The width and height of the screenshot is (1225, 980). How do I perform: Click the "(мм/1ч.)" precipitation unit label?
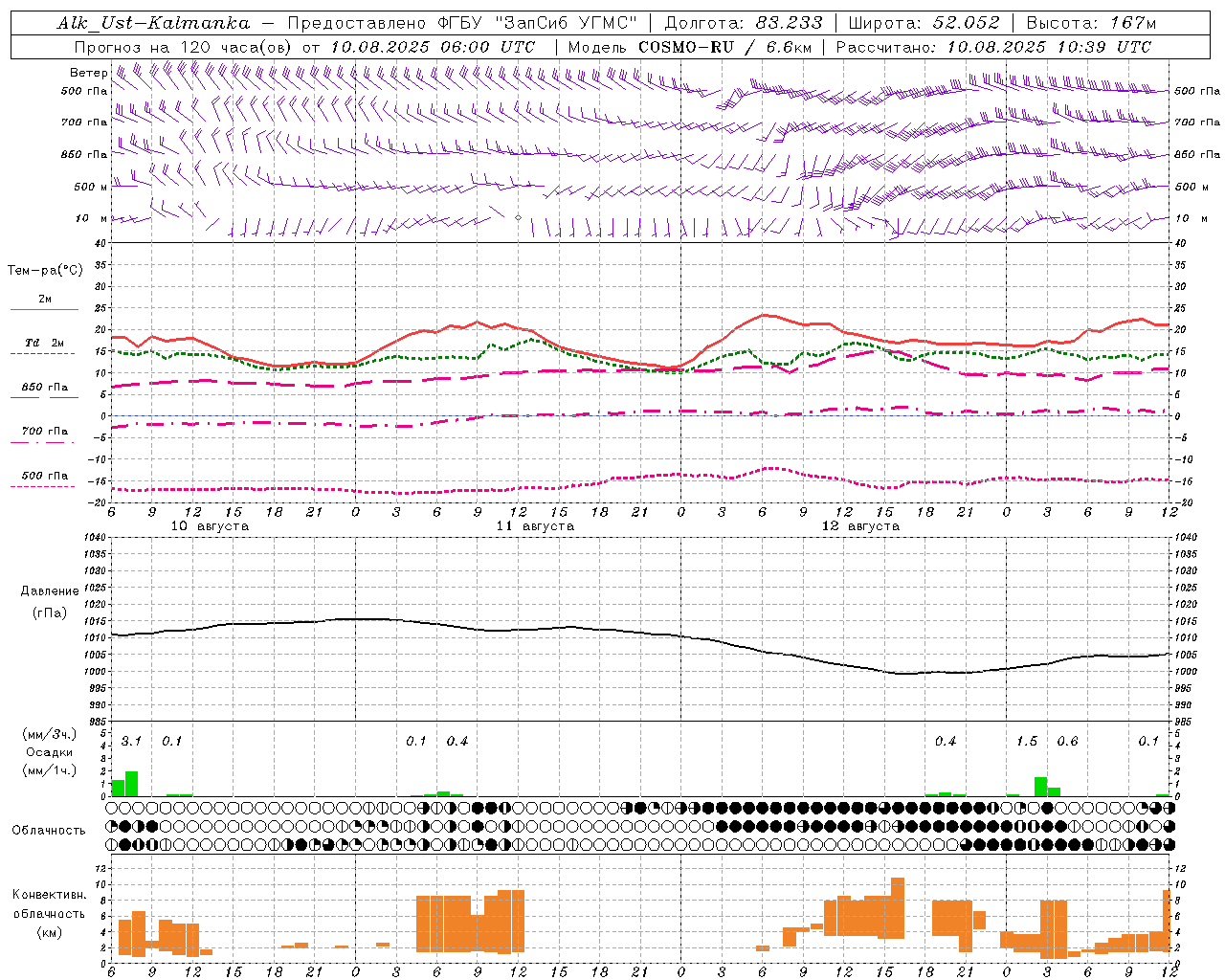coord(50,770)
